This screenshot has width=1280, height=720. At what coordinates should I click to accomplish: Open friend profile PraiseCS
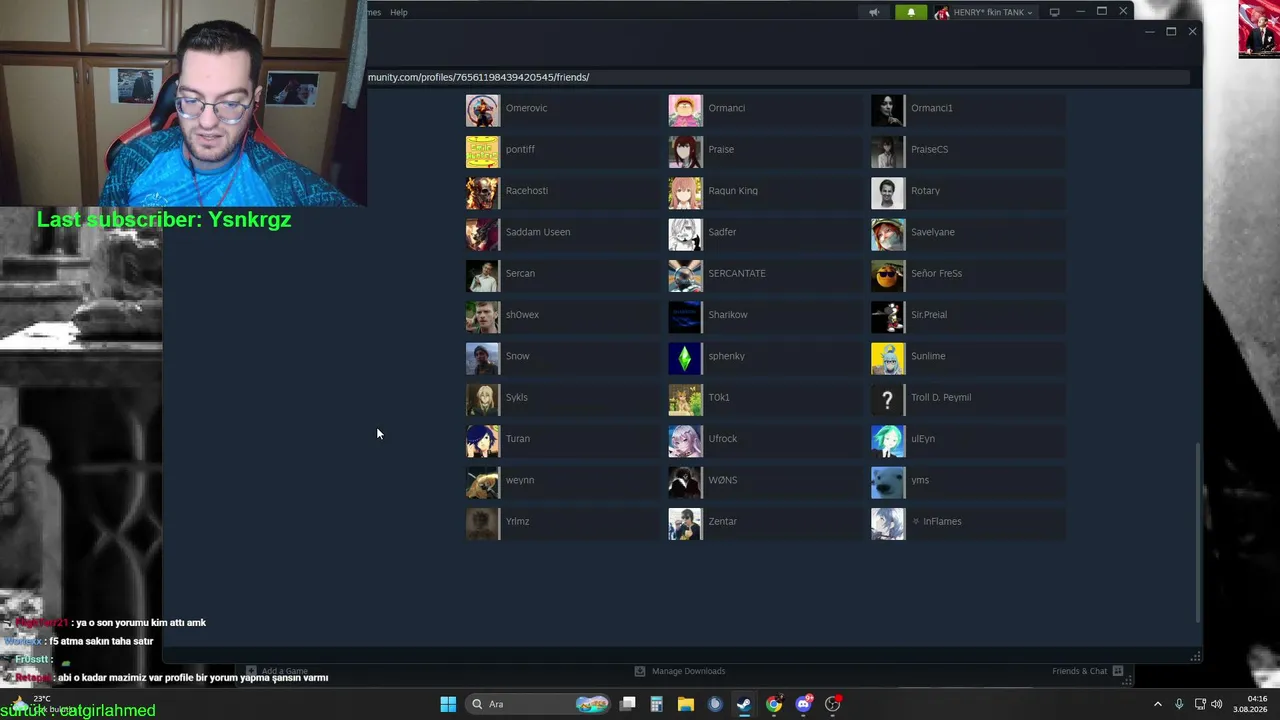click(x=967, y=150)
